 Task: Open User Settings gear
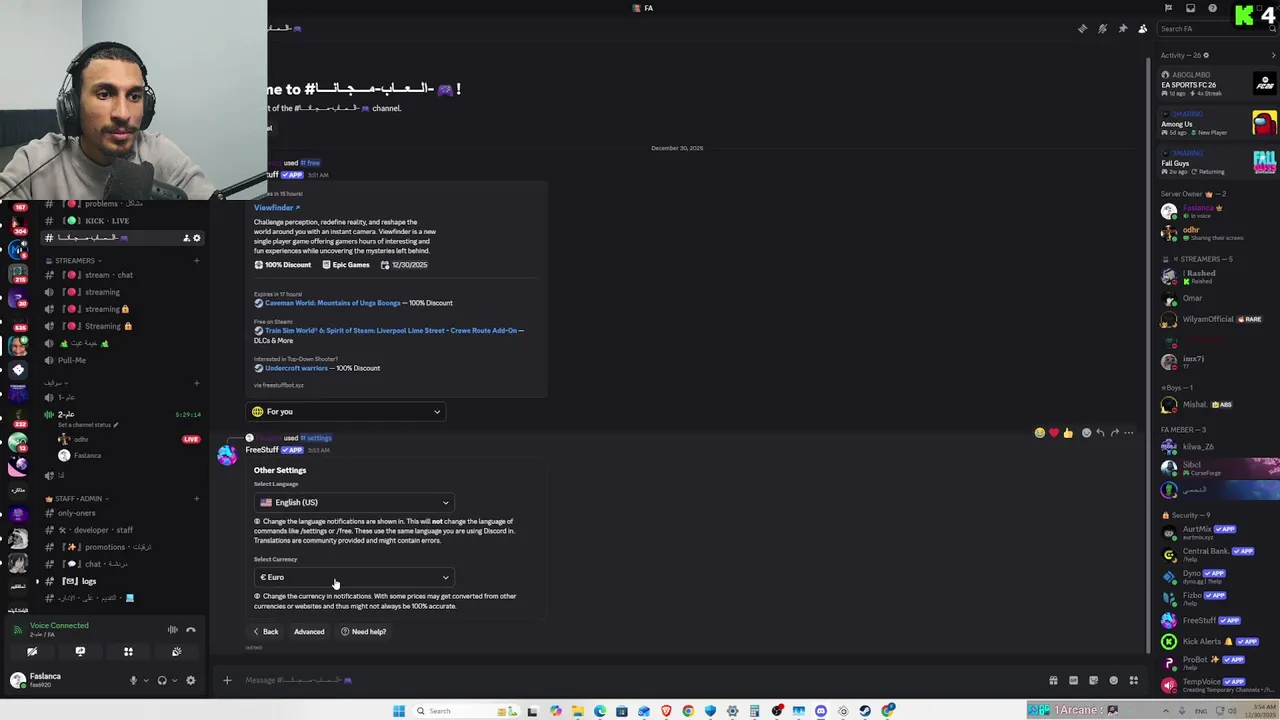point(190,681)
